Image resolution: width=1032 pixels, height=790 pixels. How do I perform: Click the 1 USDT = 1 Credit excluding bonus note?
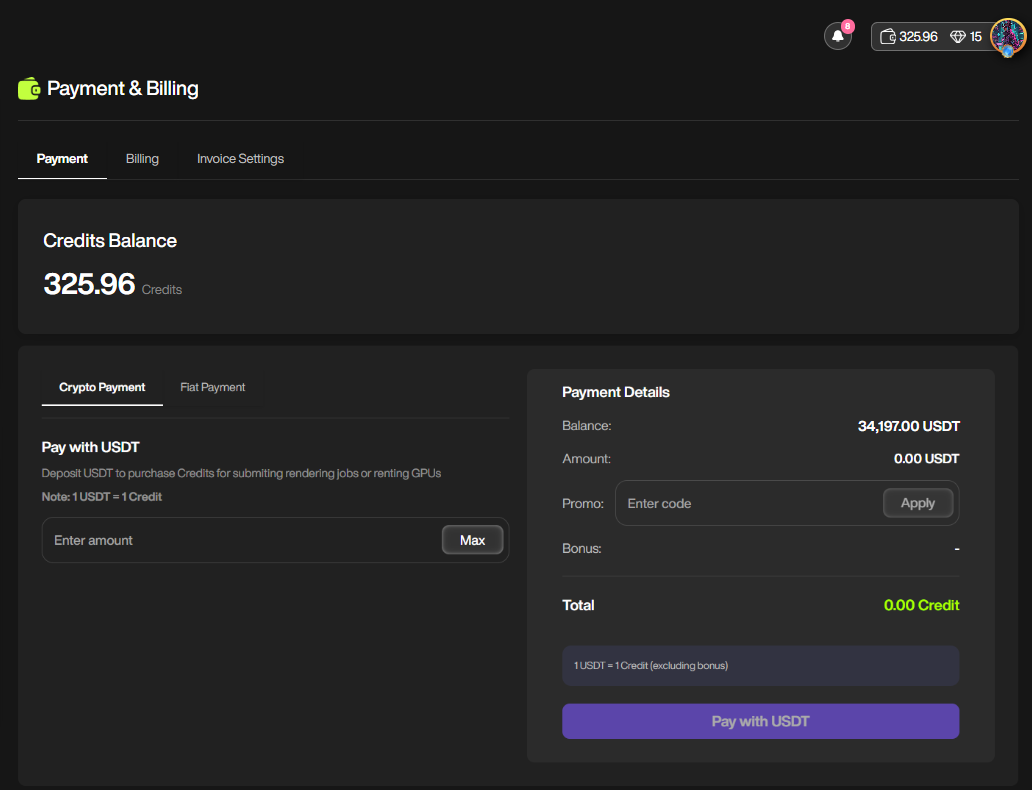650,665
